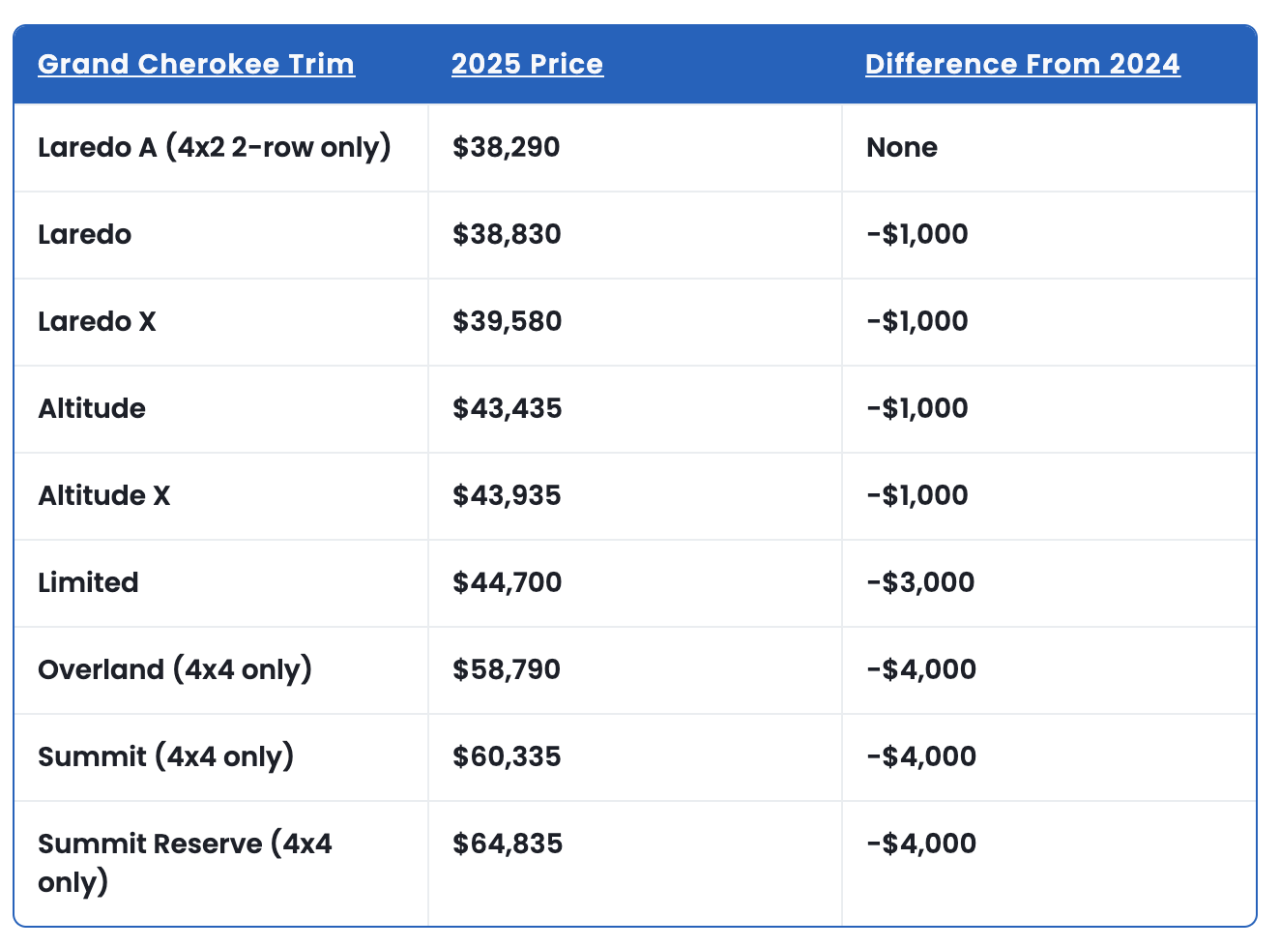Click the None difference cell
This screenshot has height=948, width=1280.
click(x=902, y=148)
